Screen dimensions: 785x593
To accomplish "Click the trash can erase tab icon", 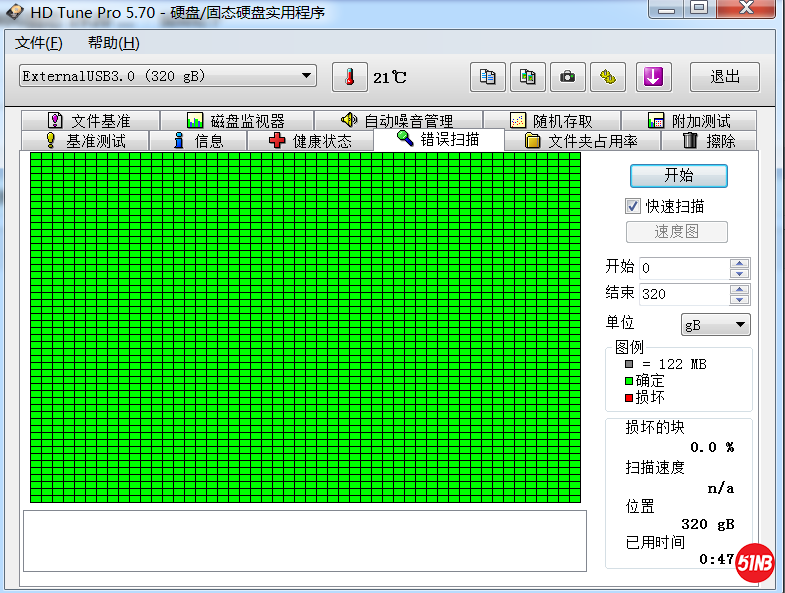I will 689,141.
